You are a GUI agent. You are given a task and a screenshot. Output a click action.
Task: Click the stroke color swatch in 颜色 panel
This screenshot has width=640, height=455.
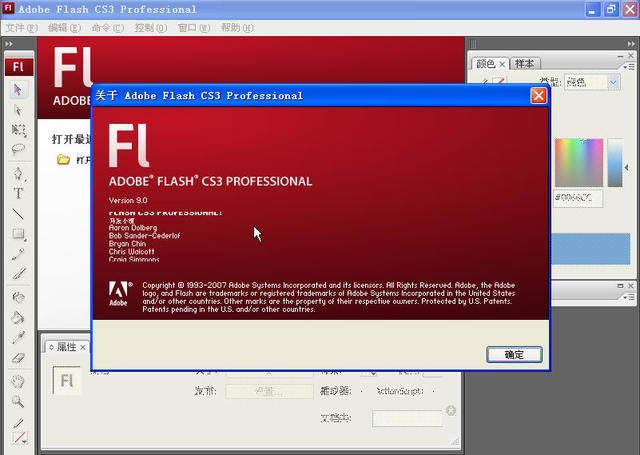click(500, 81)
